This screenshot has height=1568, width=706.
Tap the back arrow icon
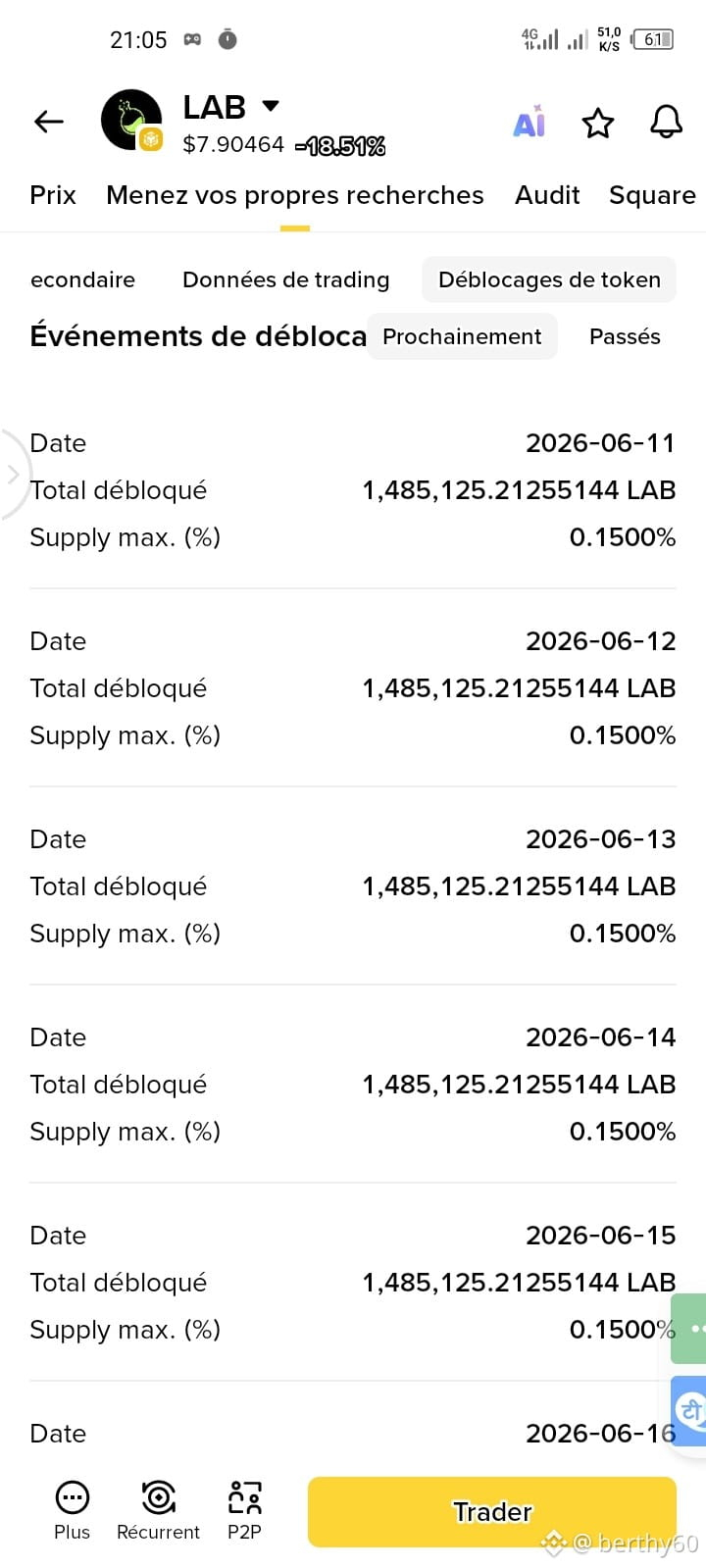(48, 122)
